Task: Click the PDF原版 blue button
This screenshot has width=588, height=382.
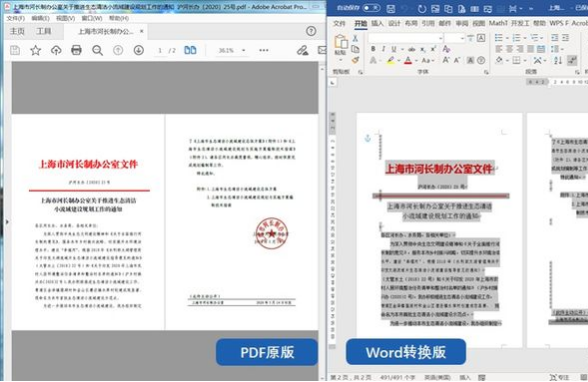Action: click(x=267, y=352)
